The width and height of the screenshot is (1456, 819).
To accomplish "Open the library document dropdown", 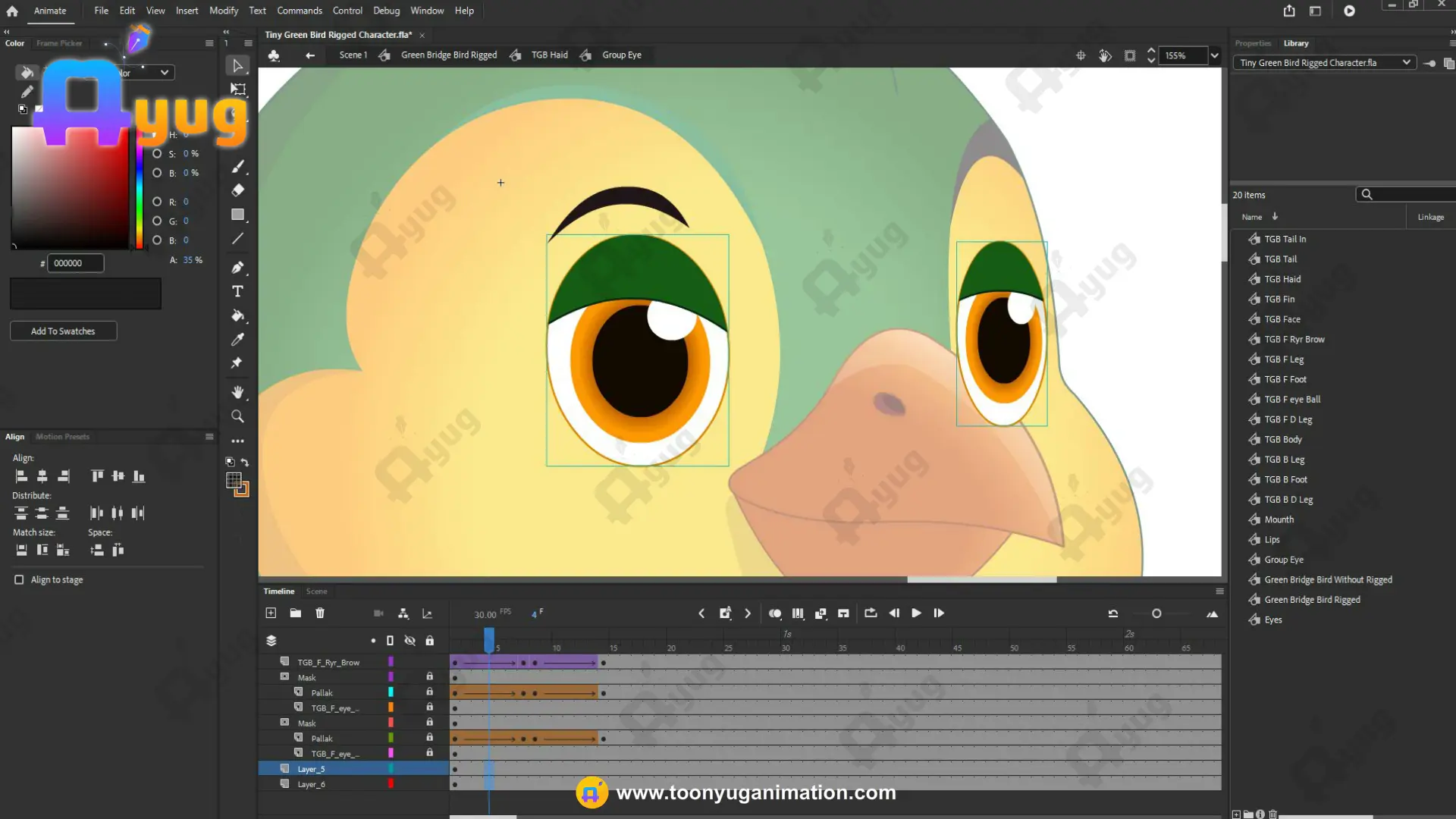I will click(x=1325, y=63).
